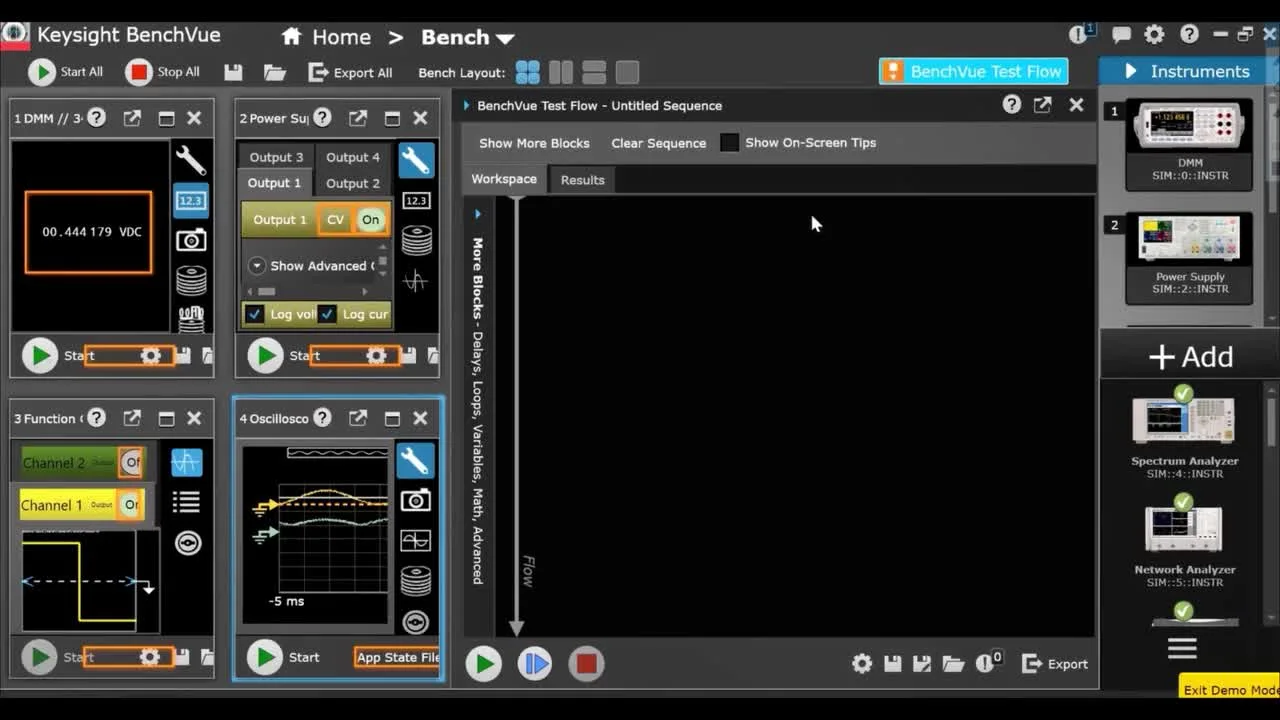Image resolution: width=1280 pixels, height=720 pixels.
Task: Expand Show Advanced options
Action: pyautogui.click(x=257, y=266)
